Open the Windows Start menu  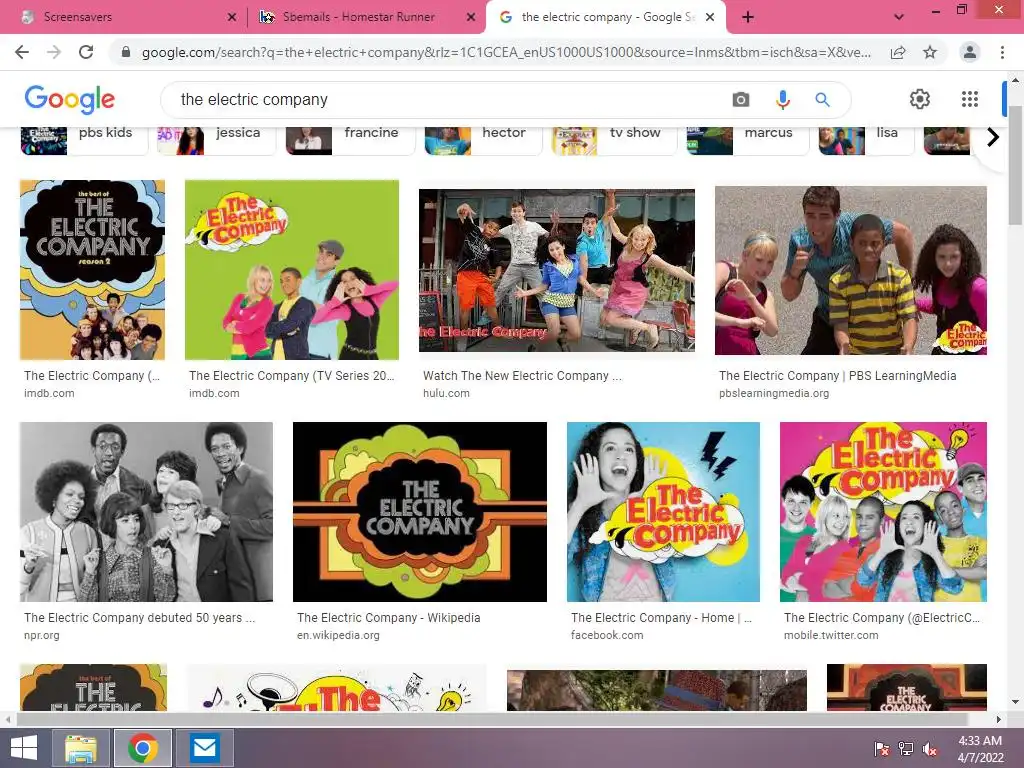(24, 748)
